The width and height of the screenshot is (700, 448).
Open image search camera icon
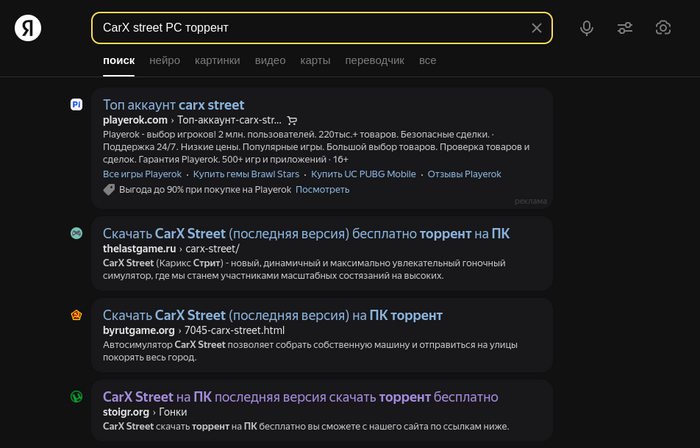[x=662, y=28]
